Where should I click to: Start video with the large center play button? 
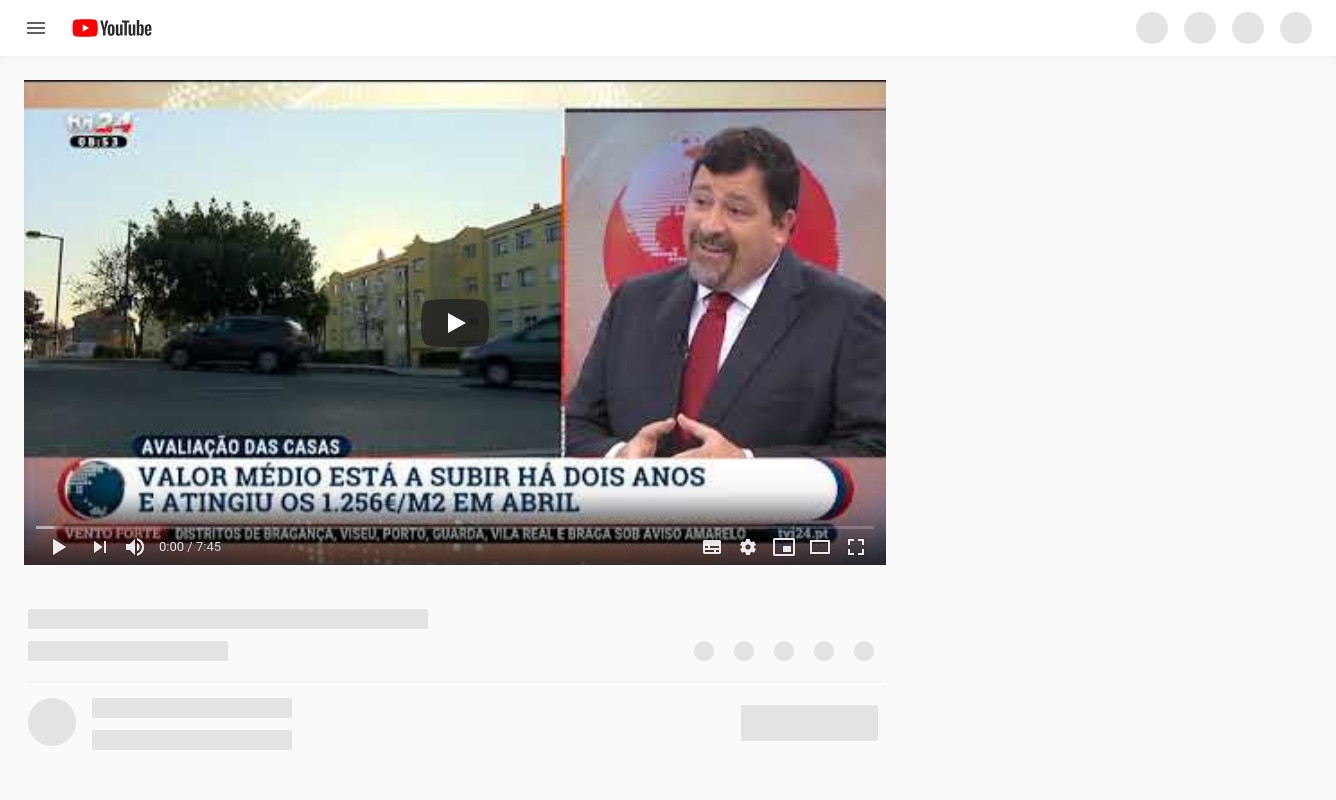pyautogui.click(x=455, y=323)
